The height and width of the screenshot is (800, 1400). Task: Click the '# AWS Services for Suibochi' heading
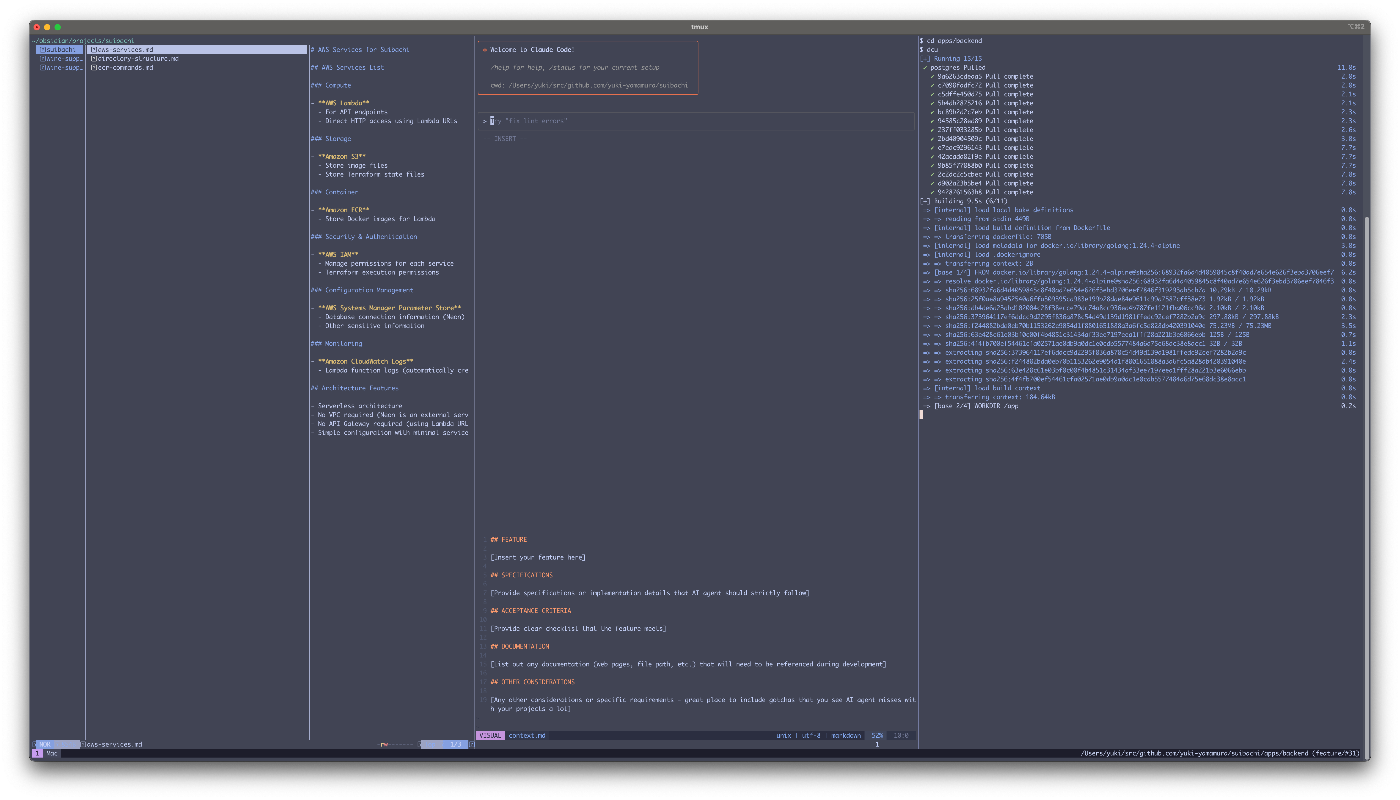coord(359,49)
